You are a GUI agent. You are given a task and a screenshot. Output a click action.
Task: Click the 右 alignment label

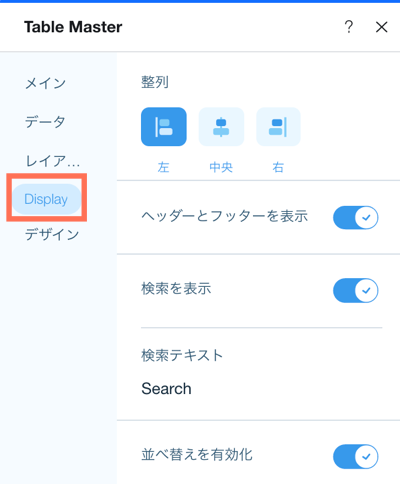point(278,167)
